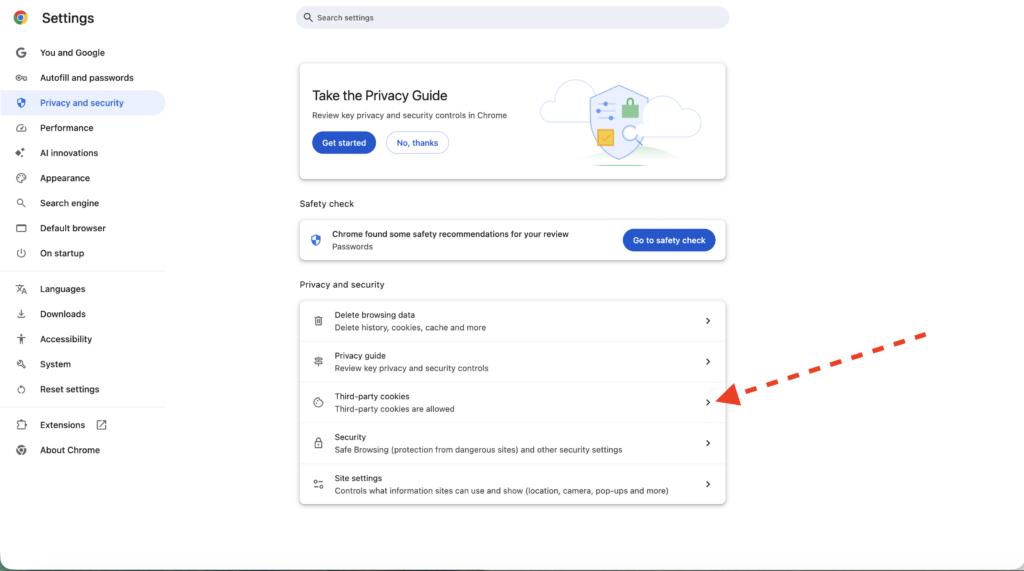The width and height of the screenshot is (1024, 571).
Task: Dismiss Privacy Guide with No, thanks
Action: pos(417,142)
